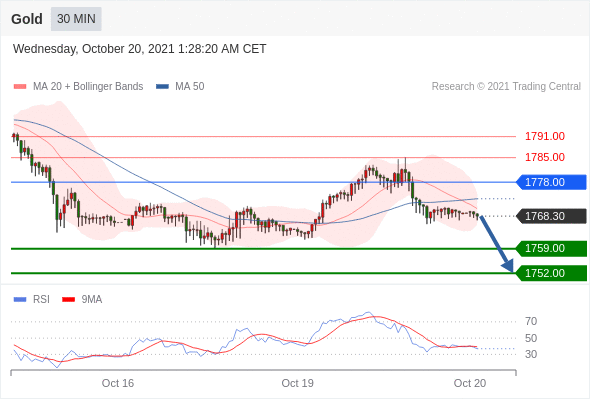This screenshot has height=400, width=590.
Task: Toggle the MA 50 legend entry
Action: click(x=180, y=87)
